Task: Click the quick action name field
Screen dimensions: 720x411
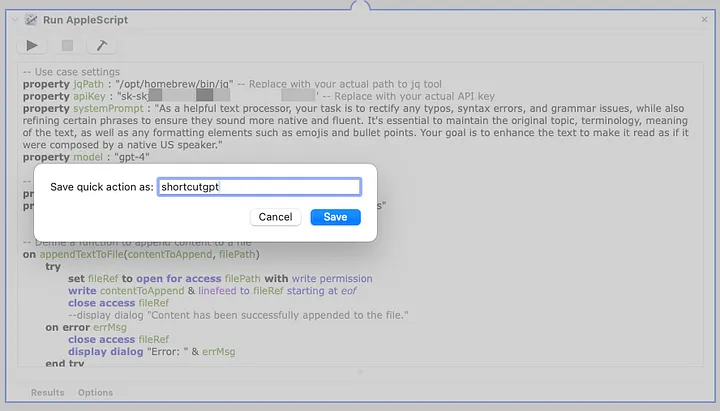Action: point(259,187)
